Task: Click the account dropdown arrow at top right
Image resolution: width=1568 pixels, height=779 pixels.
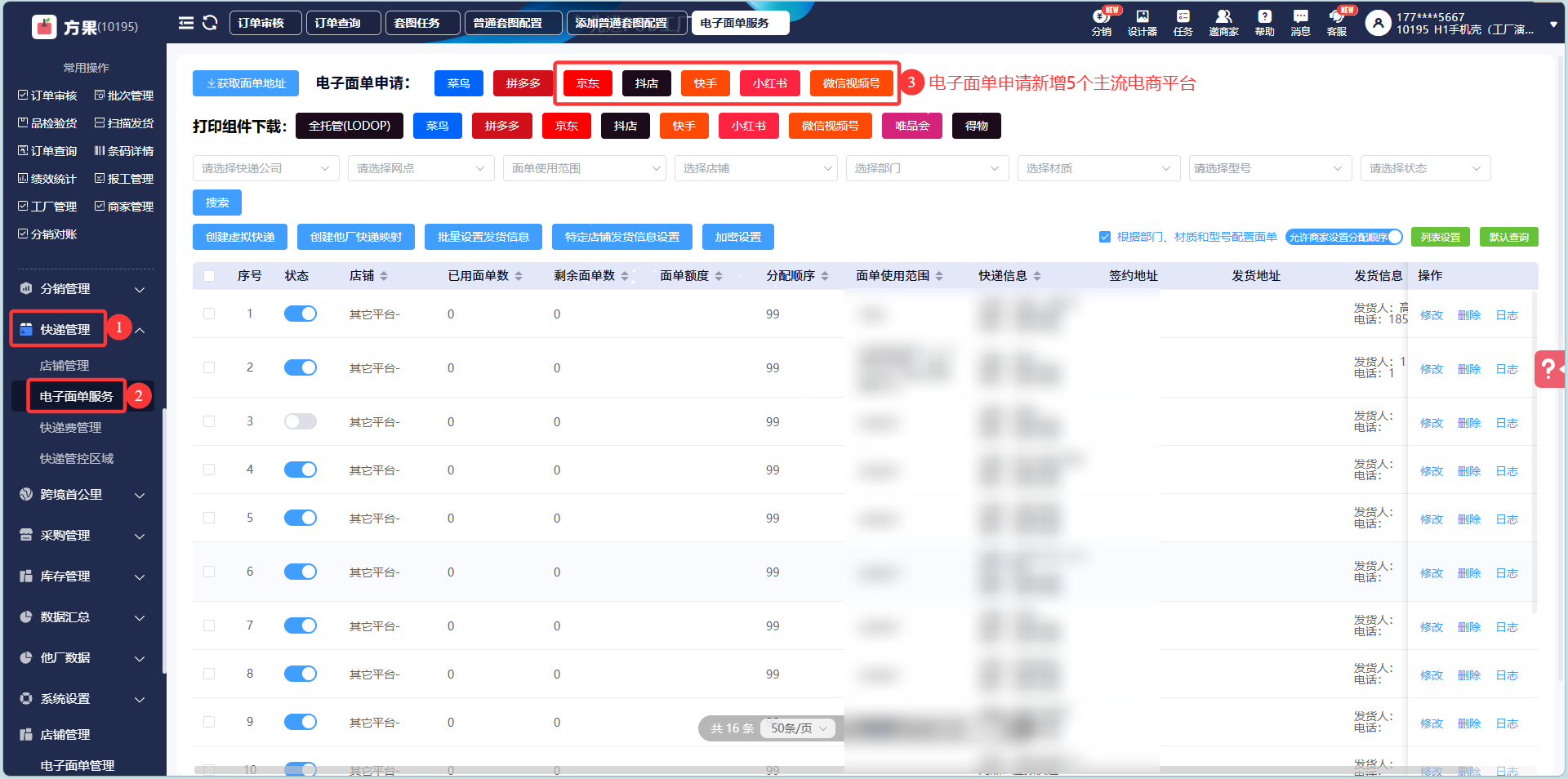Action: click(x=1553, y=24)
